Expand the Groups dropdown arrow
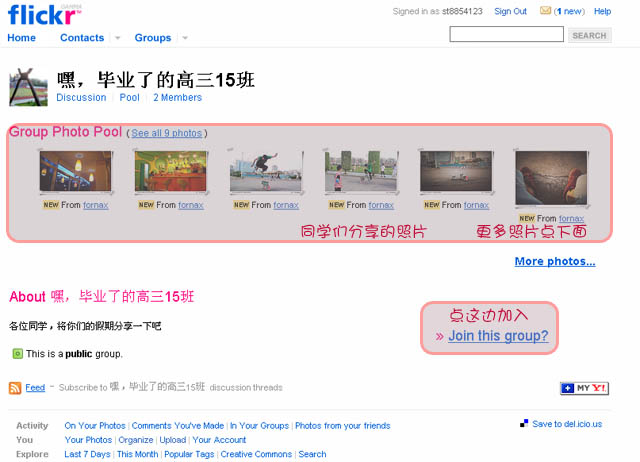 click(185, 38)
